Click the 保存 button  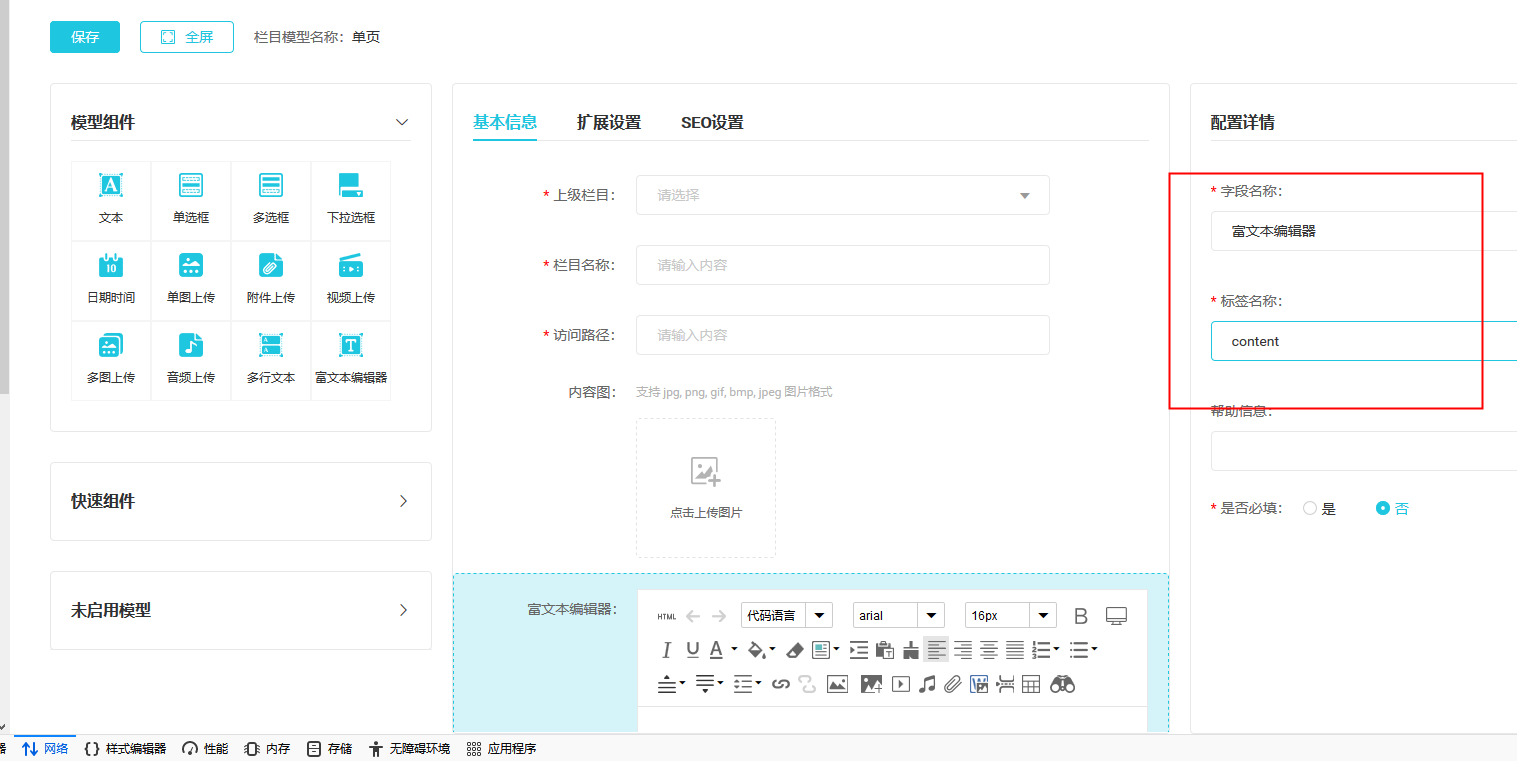[x=85, y=37]
